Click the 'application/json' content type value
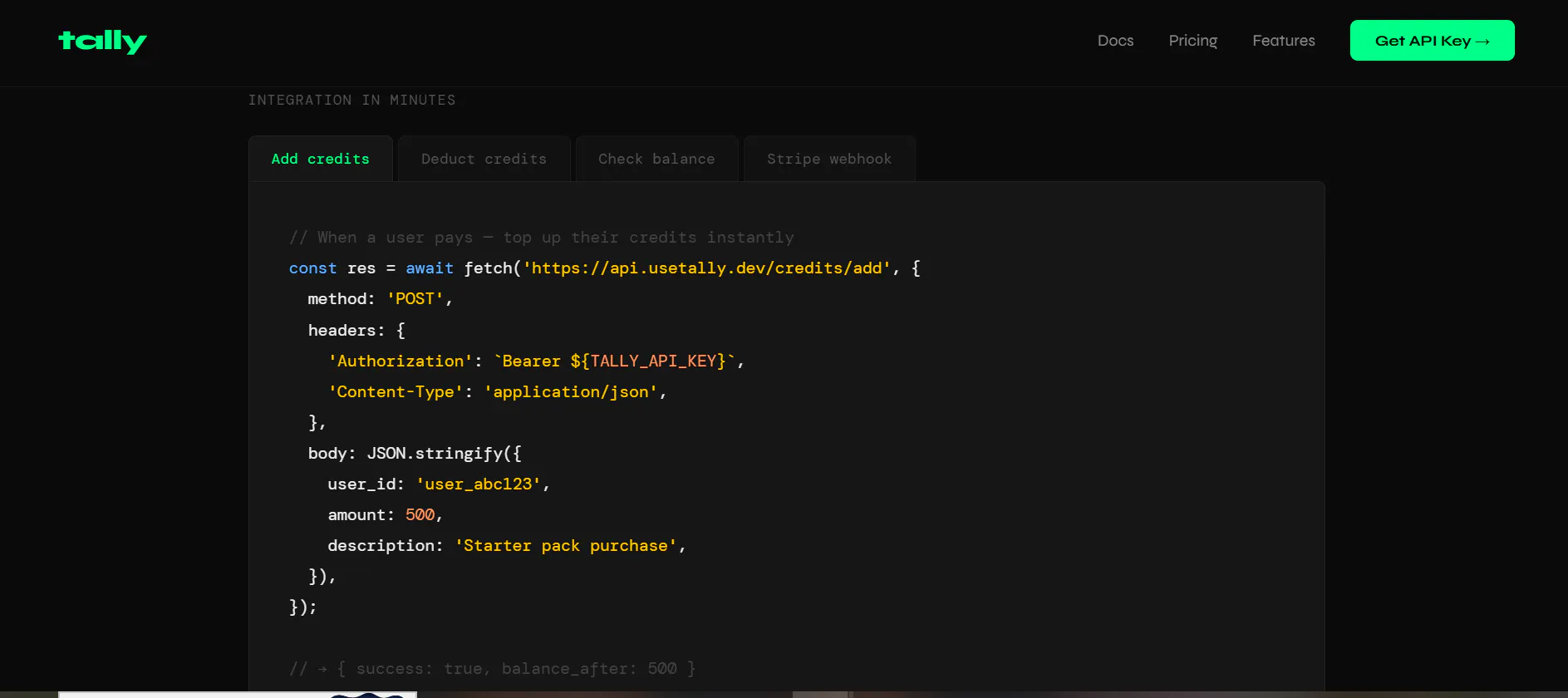This screenshot has width=1568, height=698. point(571,392)
